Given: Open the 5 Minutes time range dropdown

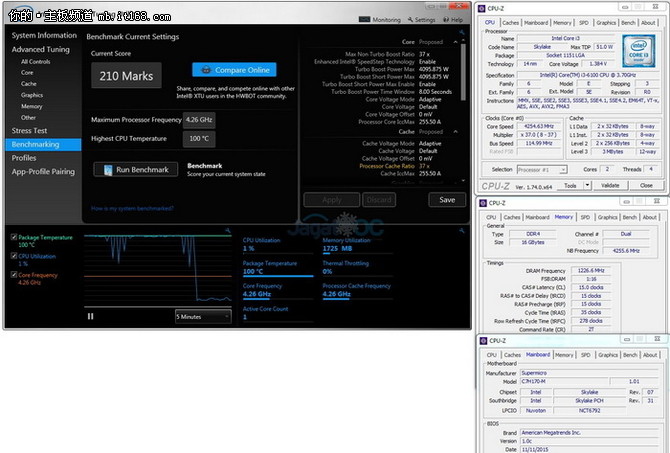Looking at the screenshot, I should point(205,316).
